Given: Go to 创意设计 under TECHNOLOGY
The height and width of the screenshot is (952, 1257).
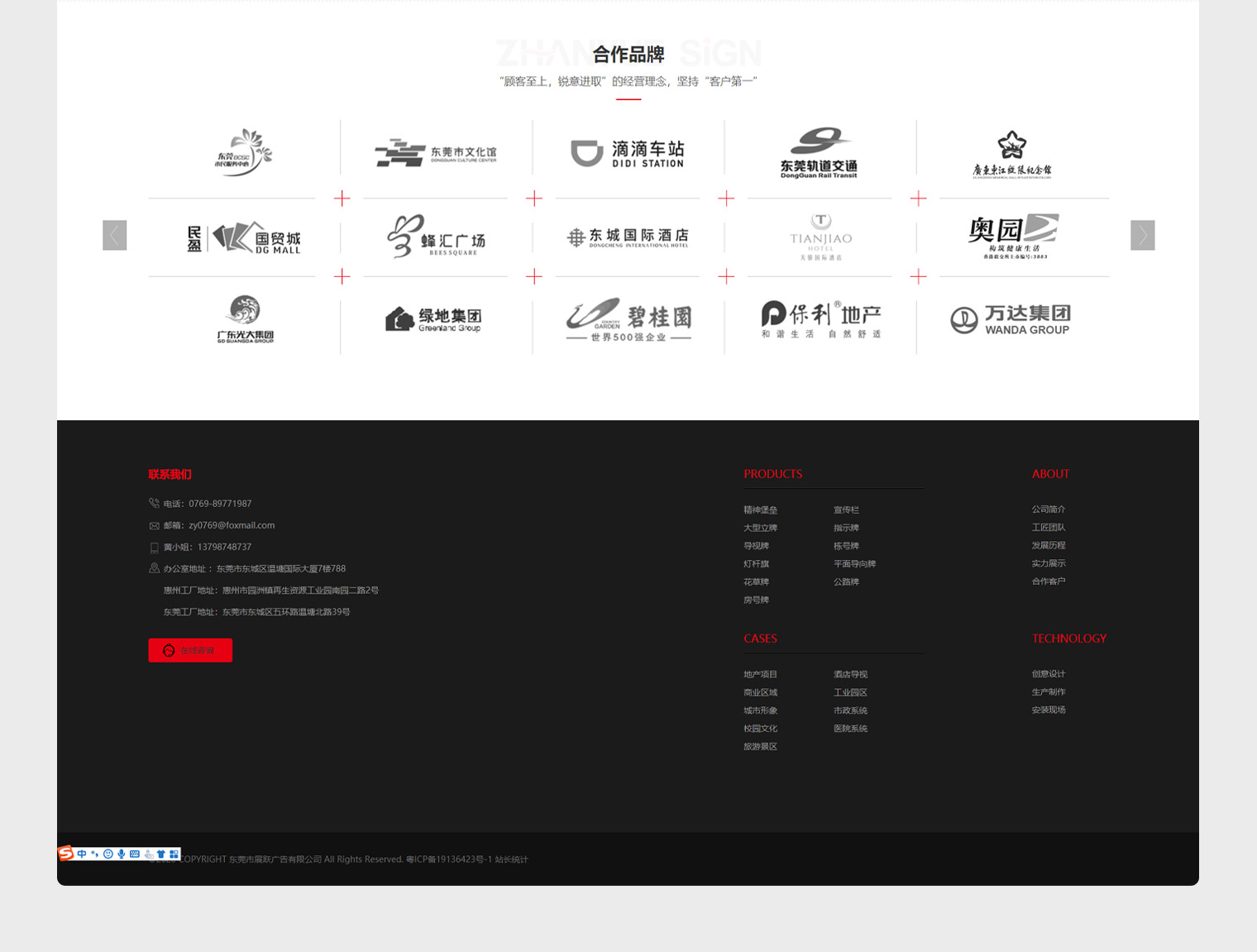Looking at the screenshot, I should click(1048, 674).
